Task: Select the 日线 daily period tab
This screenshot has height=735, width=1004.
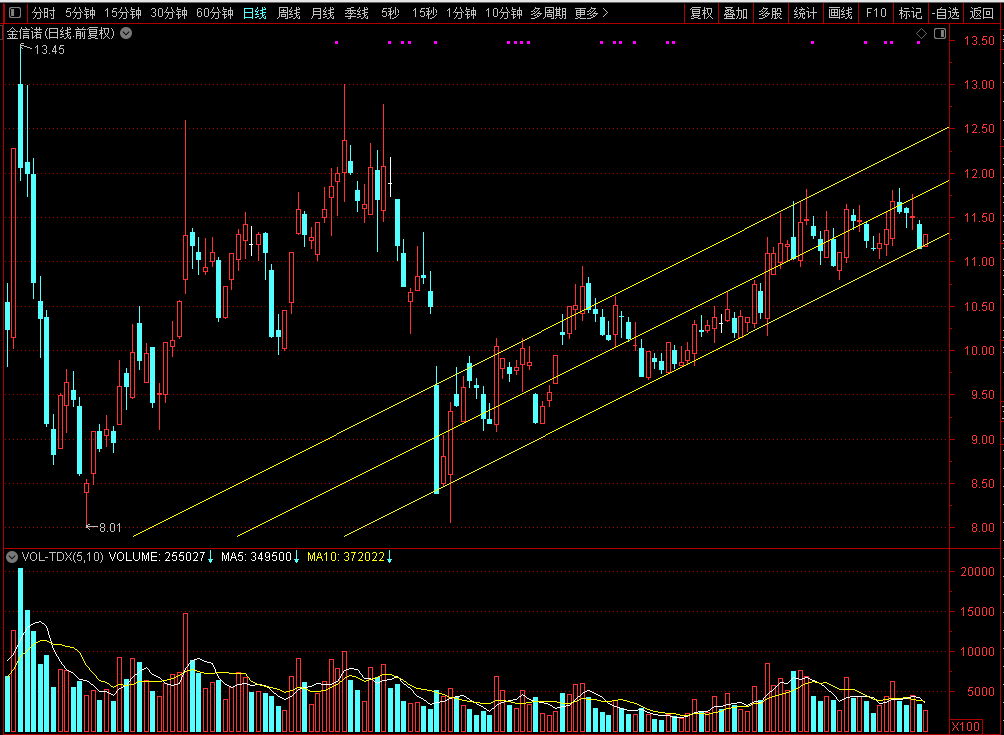Action: [x=255, y=13]
